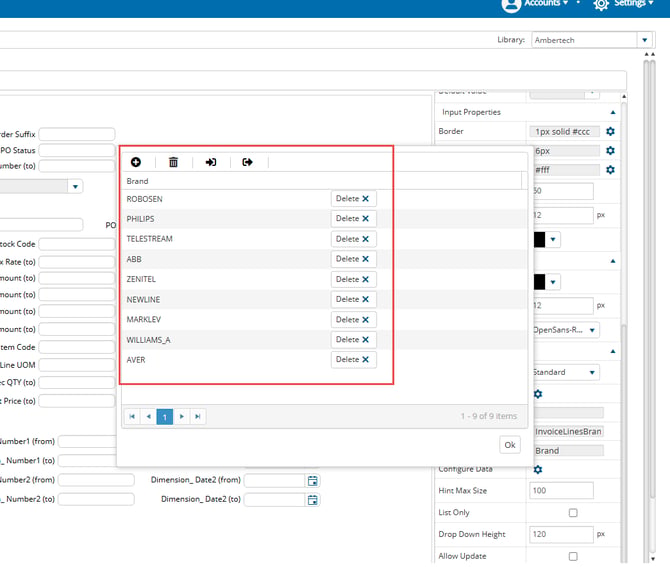
Task: Delete the TELESTREAM brand row
Action: [x=353, y=239]
